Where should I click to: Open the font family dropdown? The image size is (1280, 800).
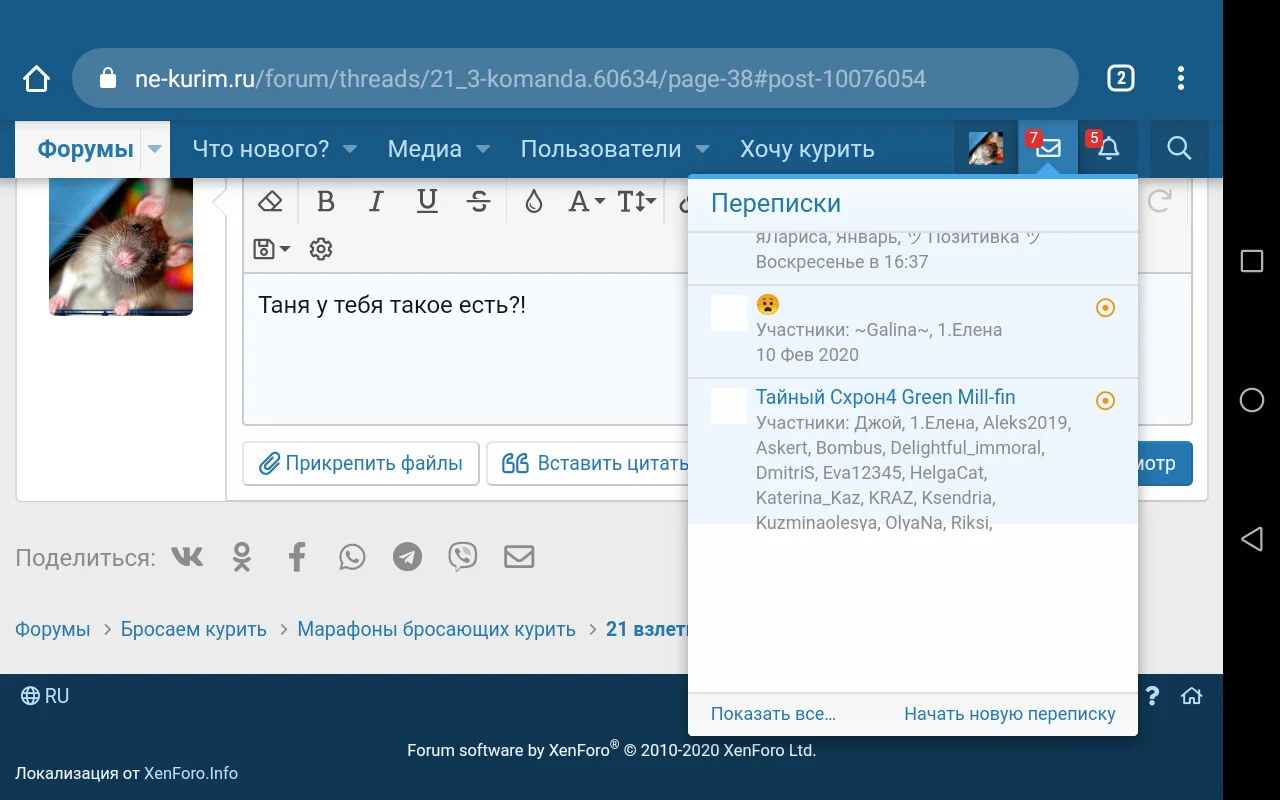click(x=585, y=201)
